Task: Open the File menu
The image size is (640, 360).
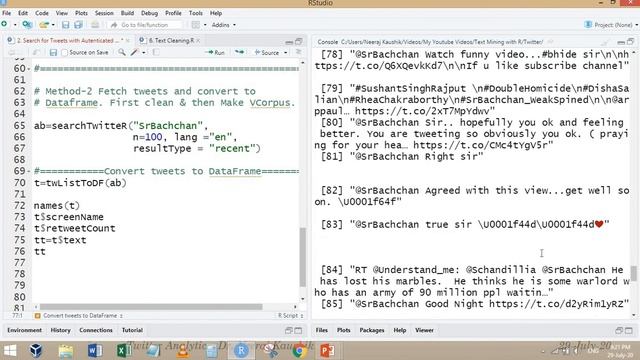Action: pyautogui.click(x=7, y=13)
